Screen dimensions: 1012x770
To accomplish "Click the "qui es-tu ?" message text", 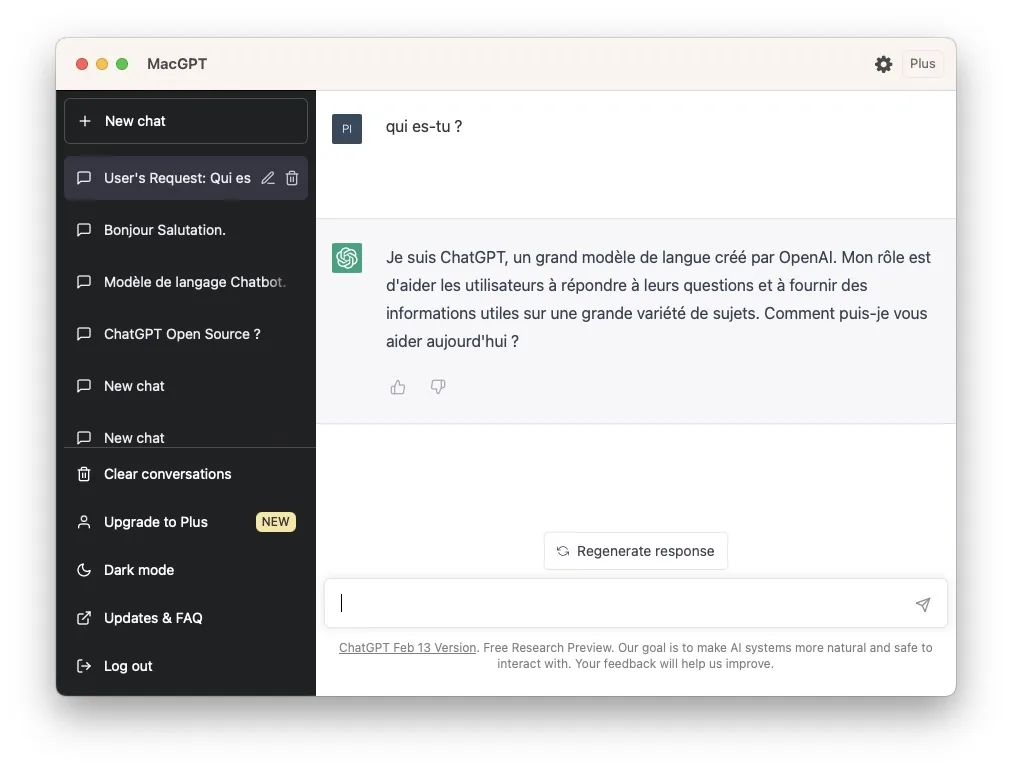I will [x=424, y=127].
